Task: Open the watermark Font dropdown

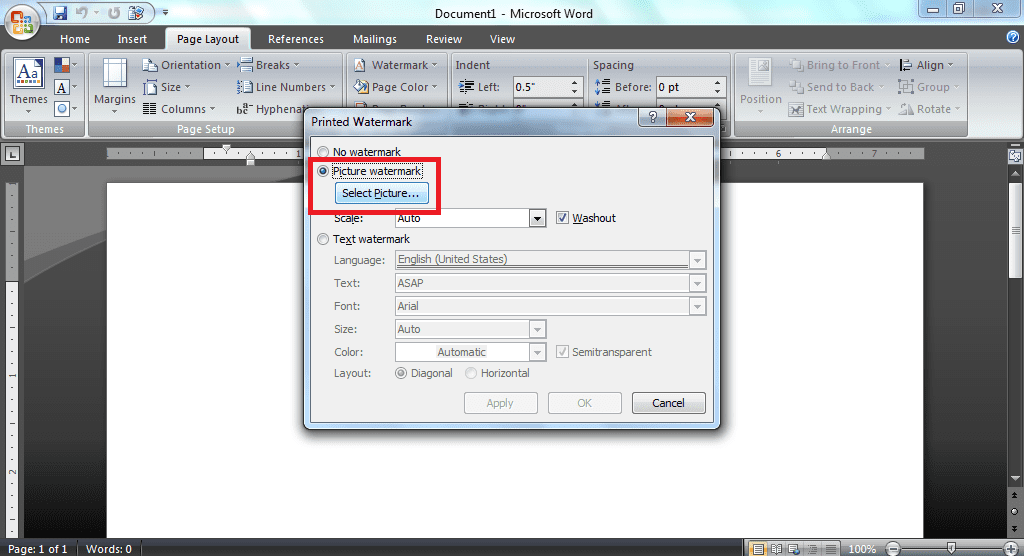Action: click(697, 306)
